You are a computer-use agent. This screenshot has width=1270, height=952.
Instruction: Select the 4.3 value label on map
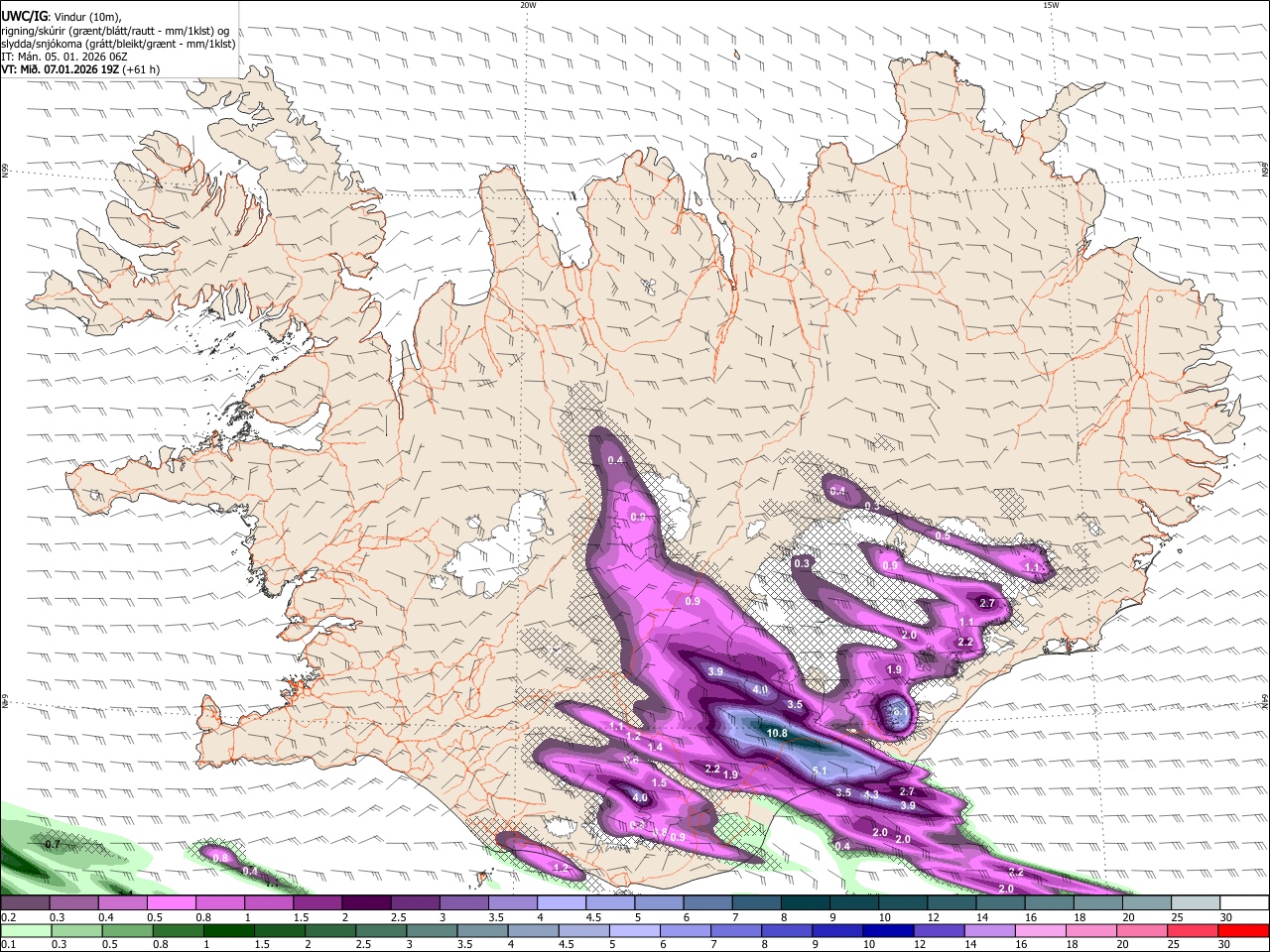tap(871, 794)
